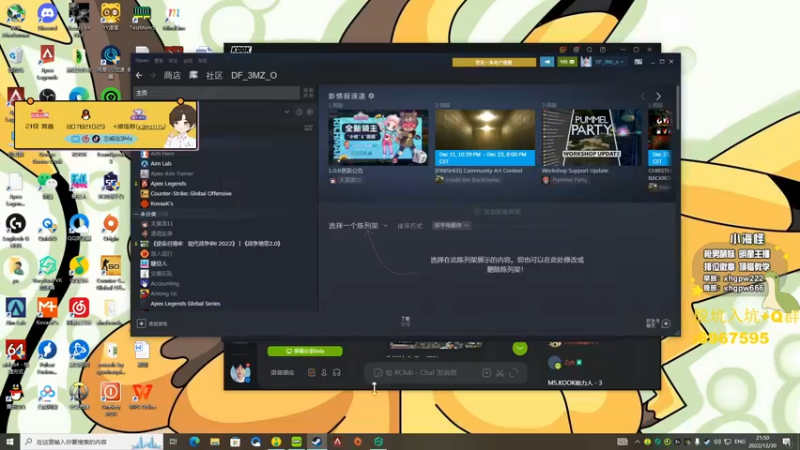The image size is (800, 450).
Task: Open the news settings gear icon
Action: (371, 96)
